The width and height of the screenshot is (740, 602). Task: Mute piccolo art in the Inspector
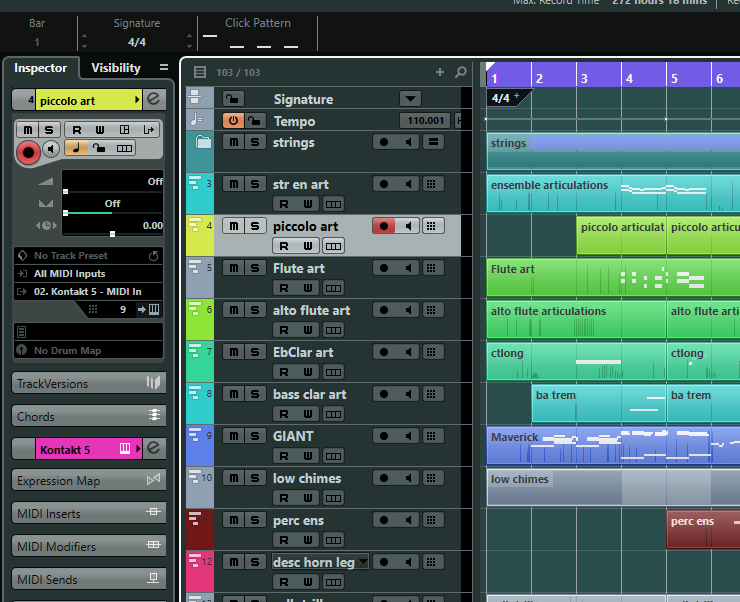28,130
